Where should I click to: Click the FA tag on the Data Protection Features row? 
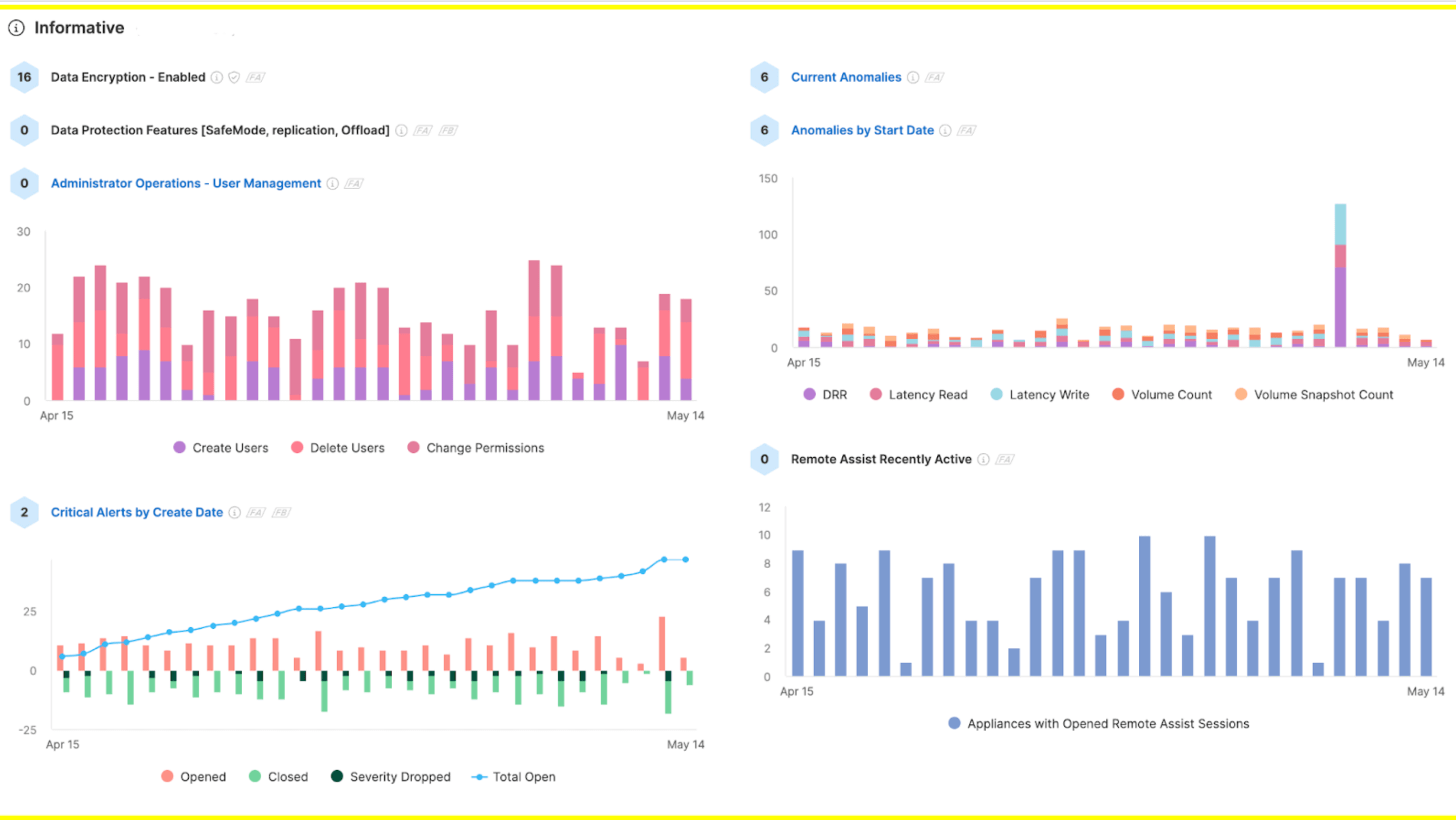coord(422,131)
